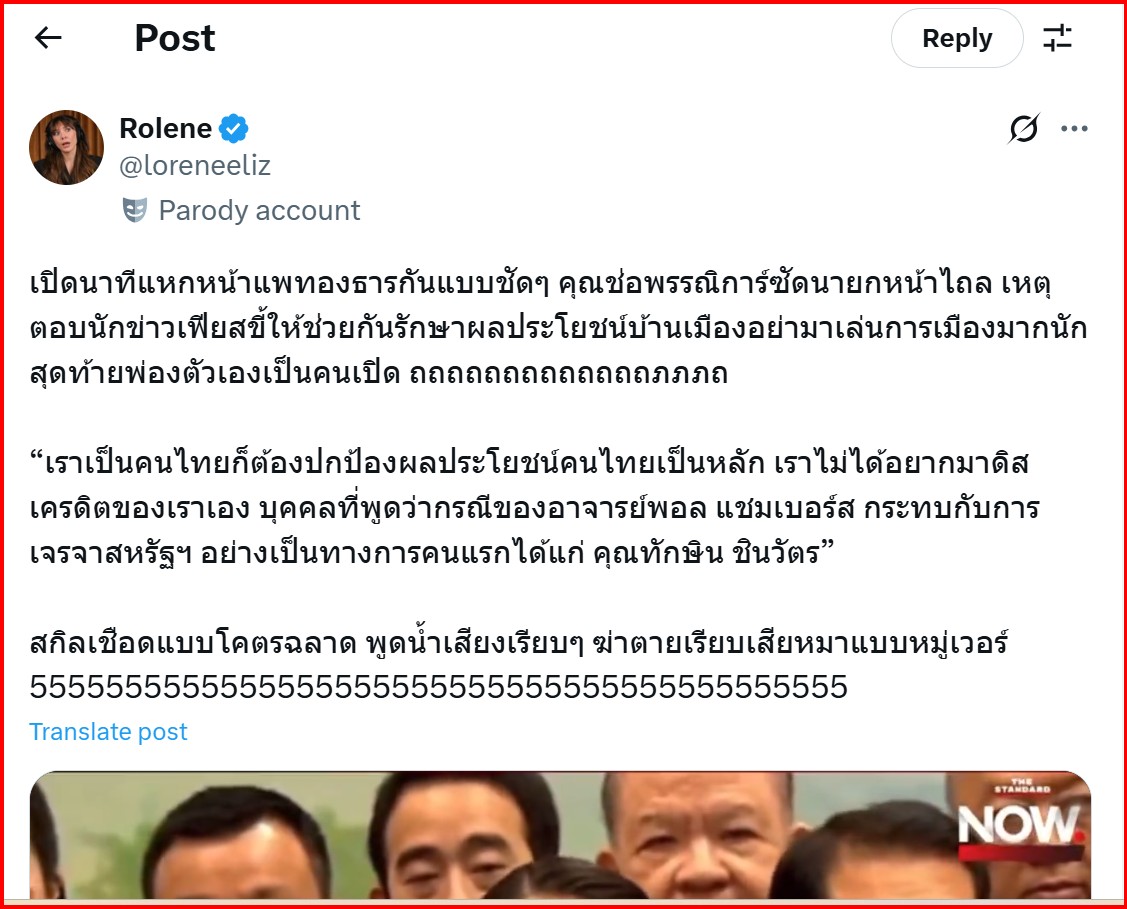The image size is (1127, 909).
Task: Click the first paragraph of Thai text
Action: pos(558,328)
